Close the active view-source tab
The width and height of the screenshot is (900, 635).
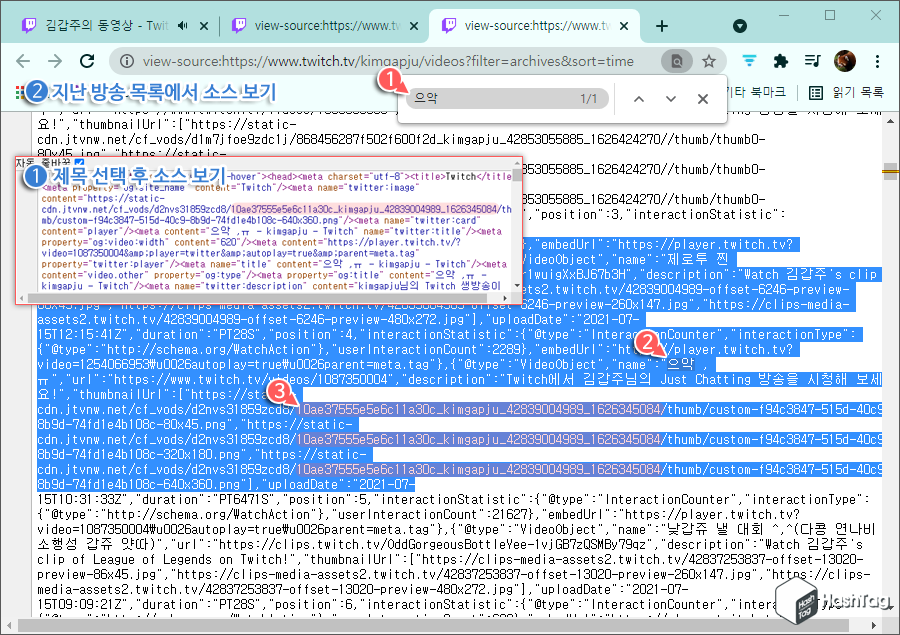click(x=624, y=26)
